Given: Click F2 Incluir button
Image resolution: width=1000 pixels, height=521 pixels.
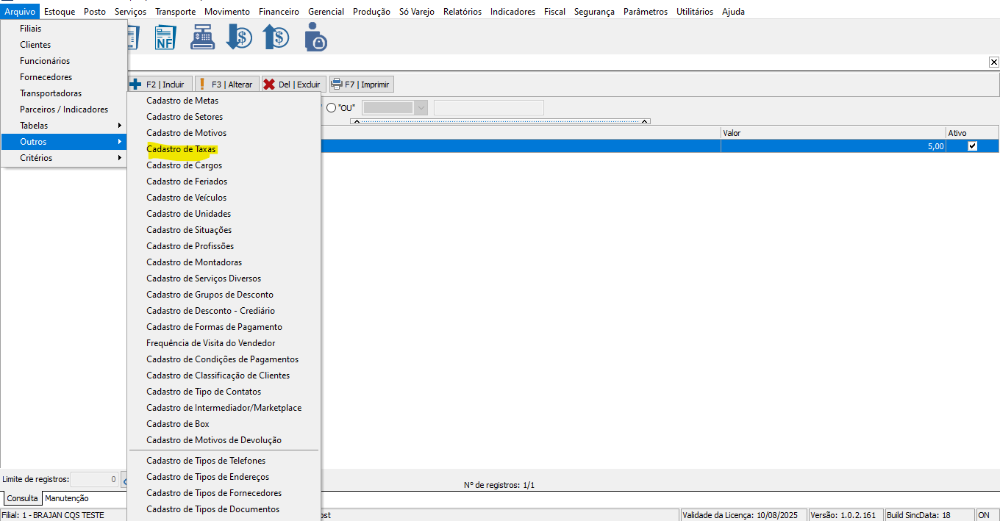Looking at the screenshot, I should click(158, 85).
